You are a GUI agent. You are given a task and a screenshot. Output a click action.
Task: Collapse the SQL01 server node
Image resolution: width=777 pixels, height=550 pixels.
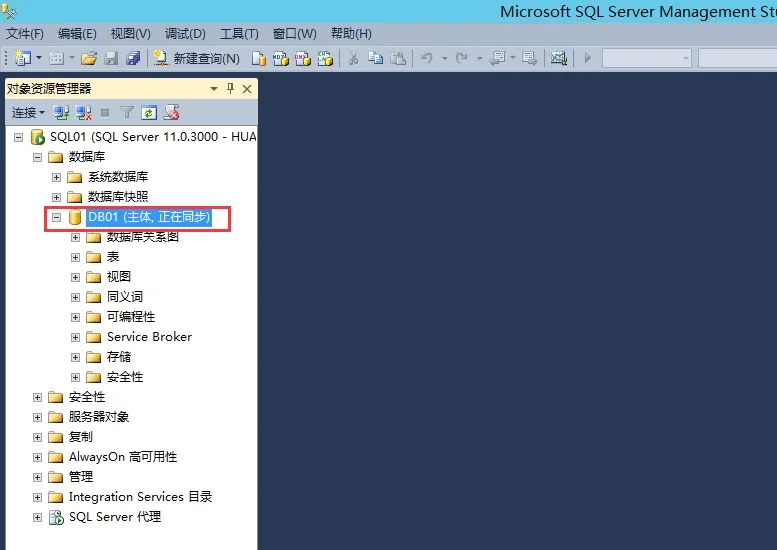pos(18,137)
